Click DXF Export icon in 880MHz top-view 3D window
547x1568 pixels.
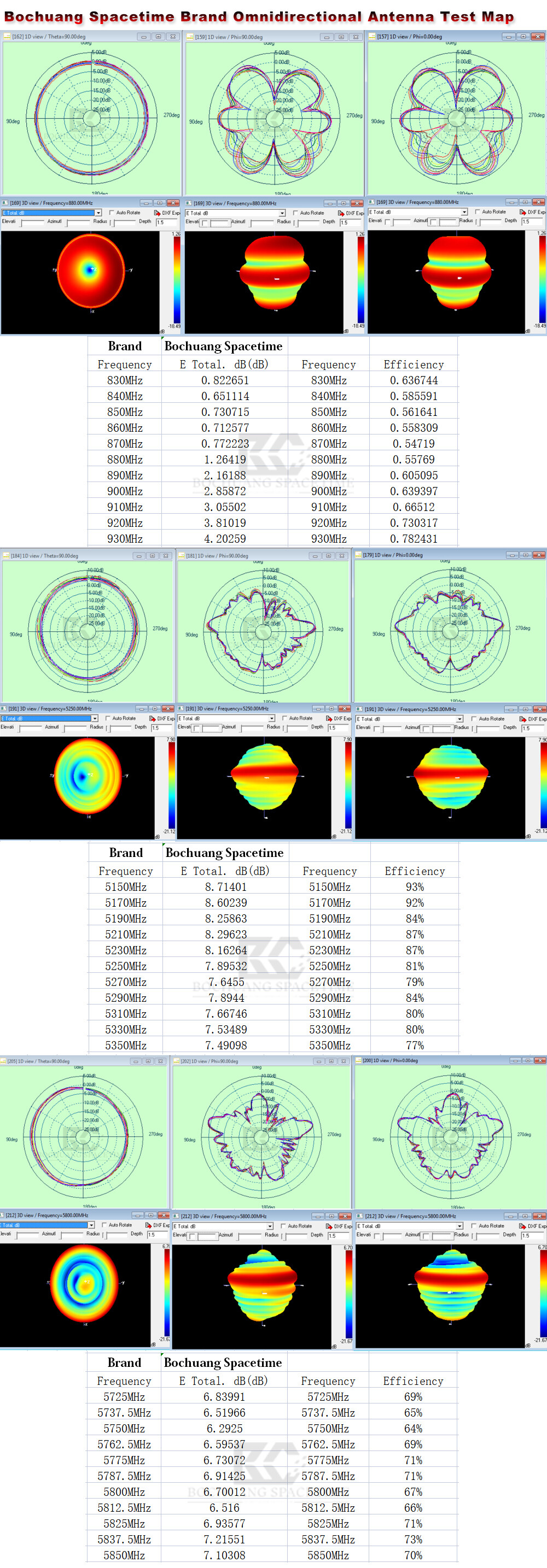point(157,213)
